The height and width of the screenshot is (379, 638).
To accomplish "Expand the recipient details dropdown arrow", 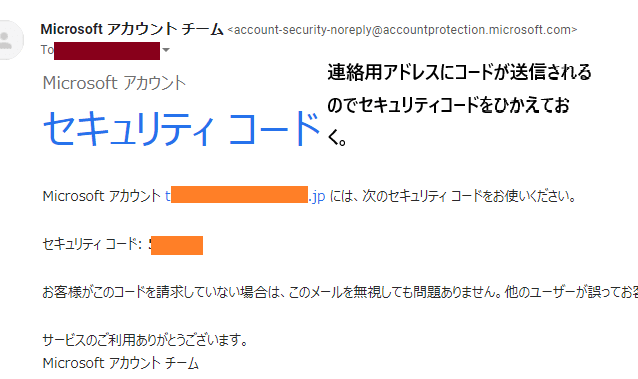I will (166, 50).
